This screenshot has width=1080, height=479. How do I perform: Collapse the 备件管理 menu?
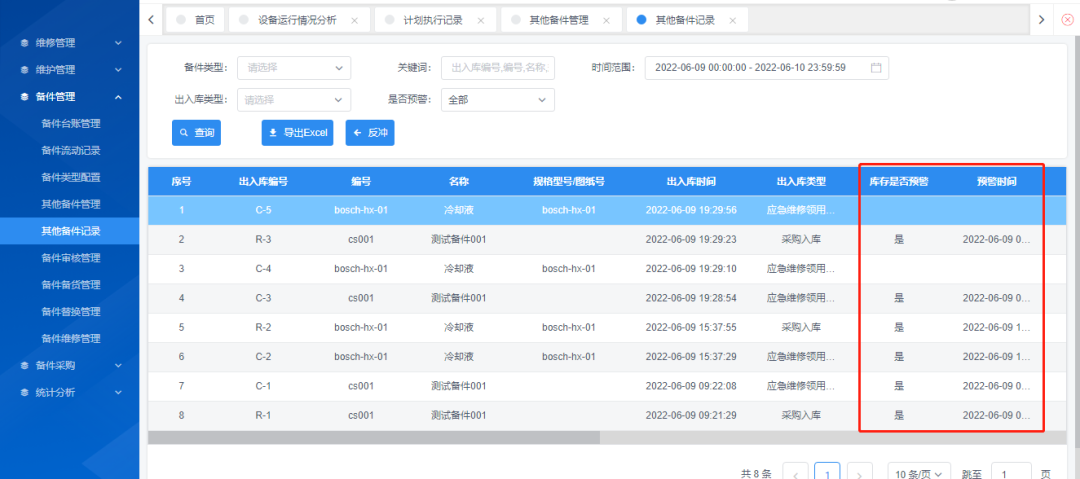[118, 97]
